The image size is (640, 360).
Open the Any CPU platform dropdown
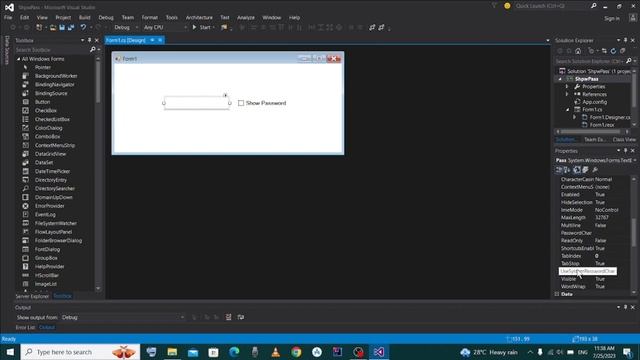click(x=165, y=27)
